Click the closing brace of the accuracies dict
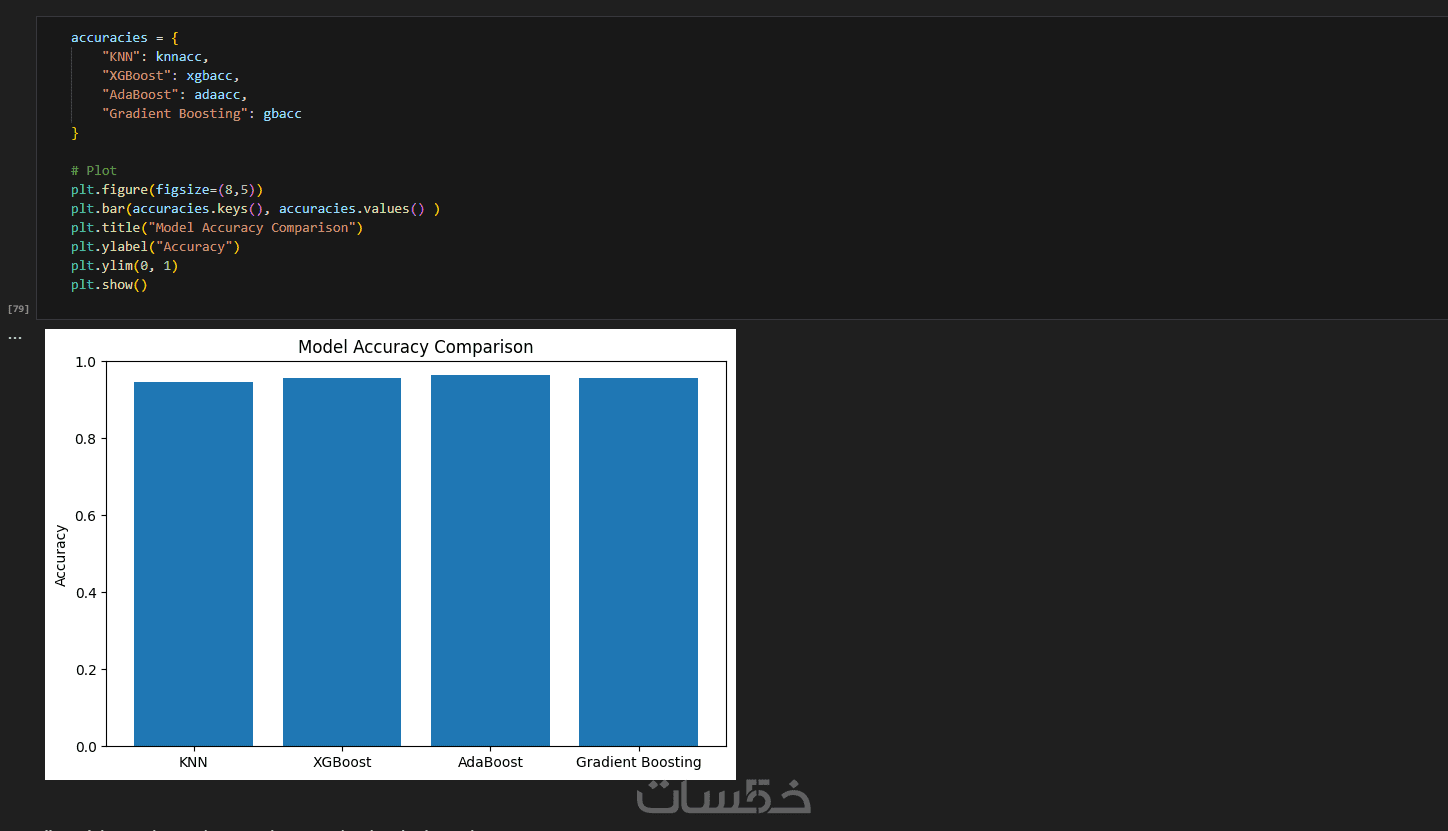 (75, 133)
